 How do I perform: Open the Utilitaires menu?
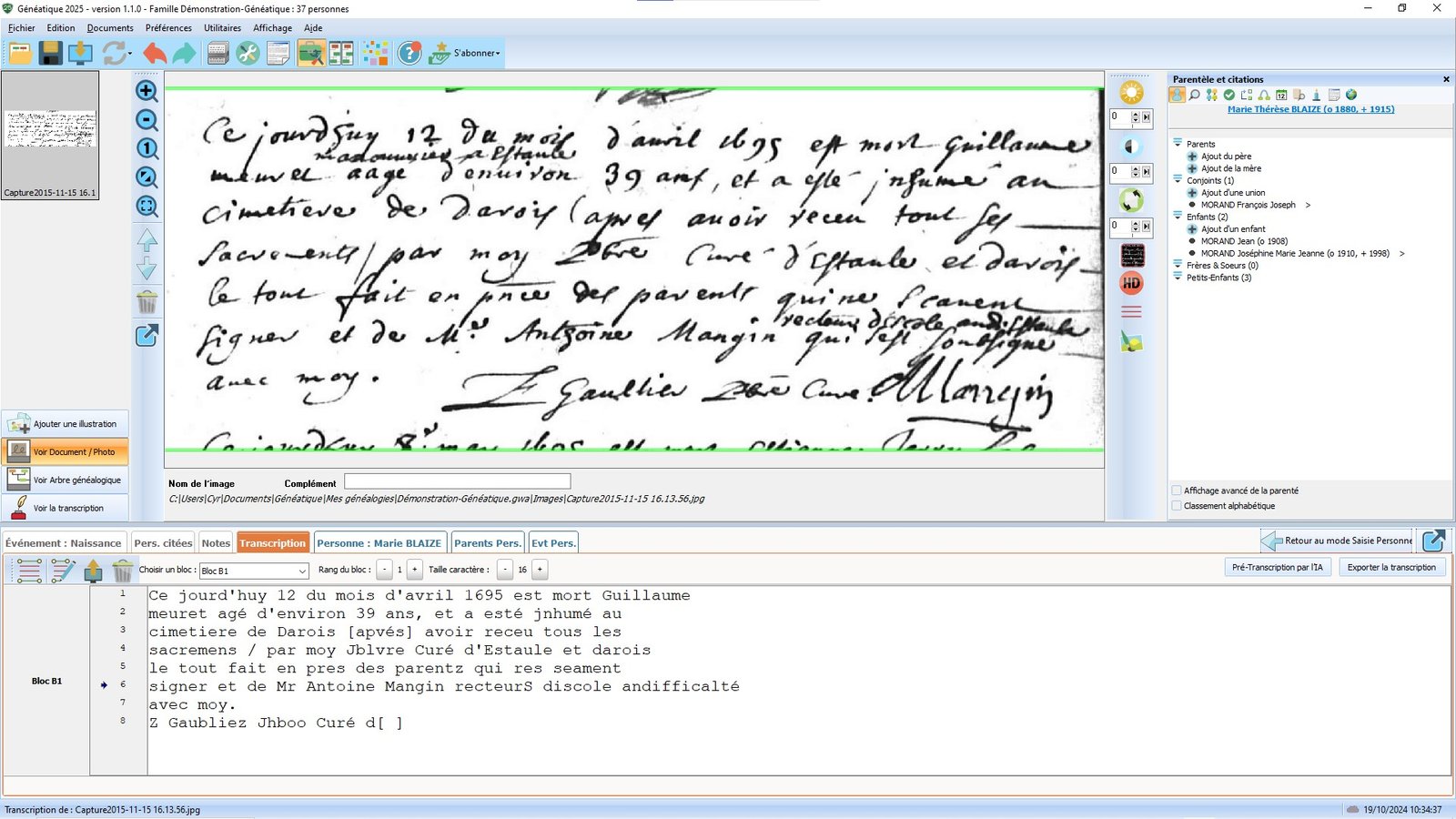click(222, 28)
